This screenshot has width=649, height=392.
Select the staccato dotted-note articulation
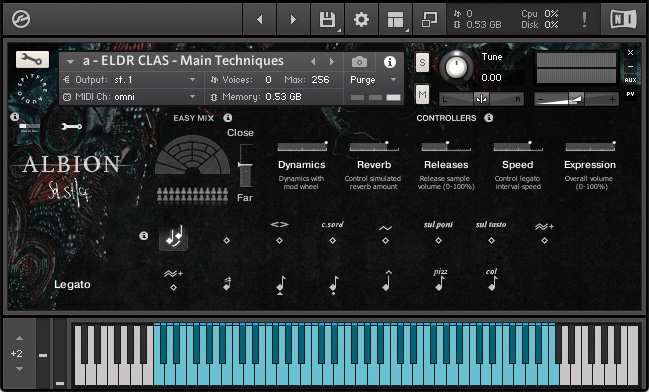(334, 285)
